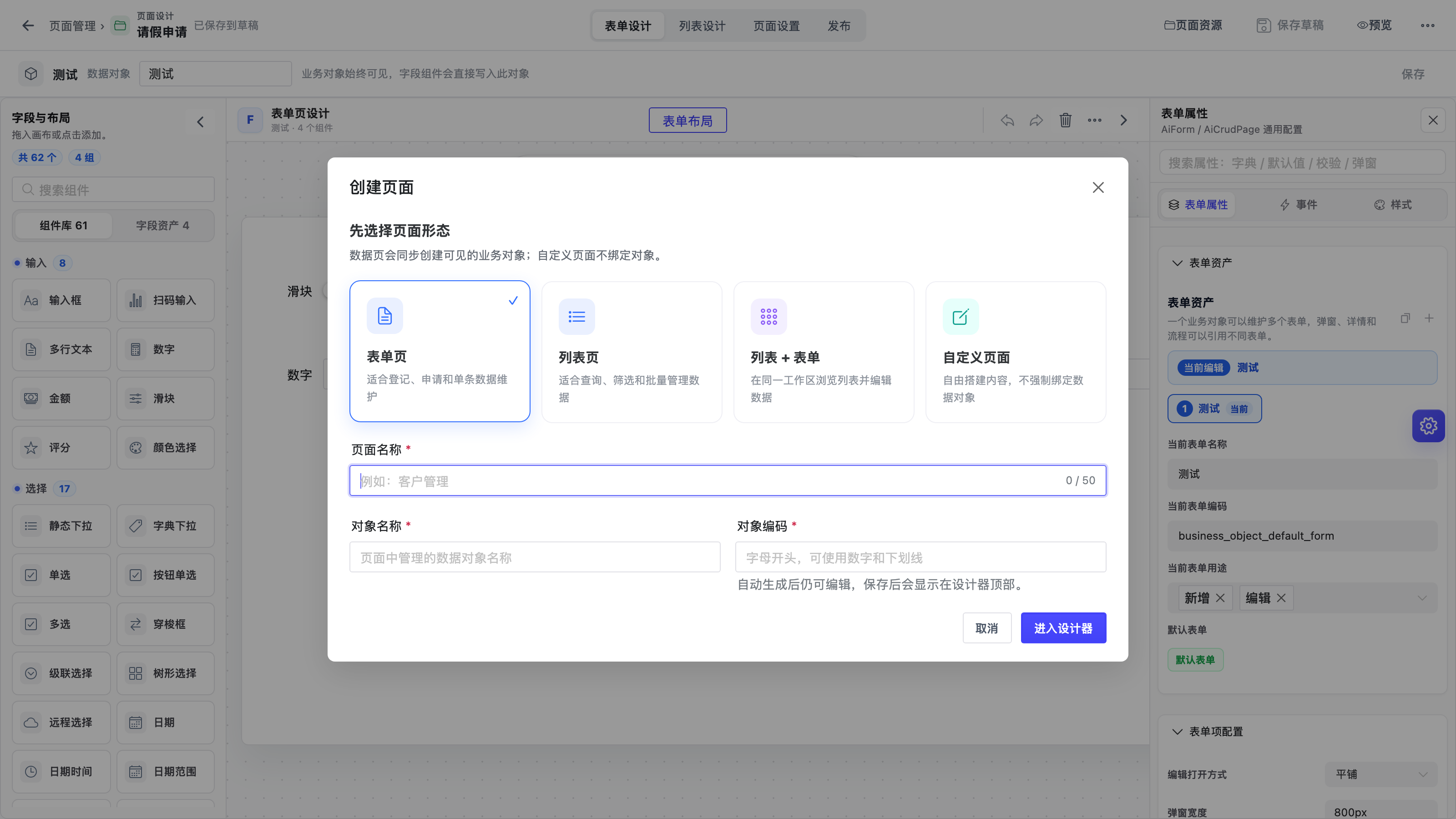This screenshot has height=819, width=1456.
Task: Focus the 页面名称 input field
Action: pos(728,480)
